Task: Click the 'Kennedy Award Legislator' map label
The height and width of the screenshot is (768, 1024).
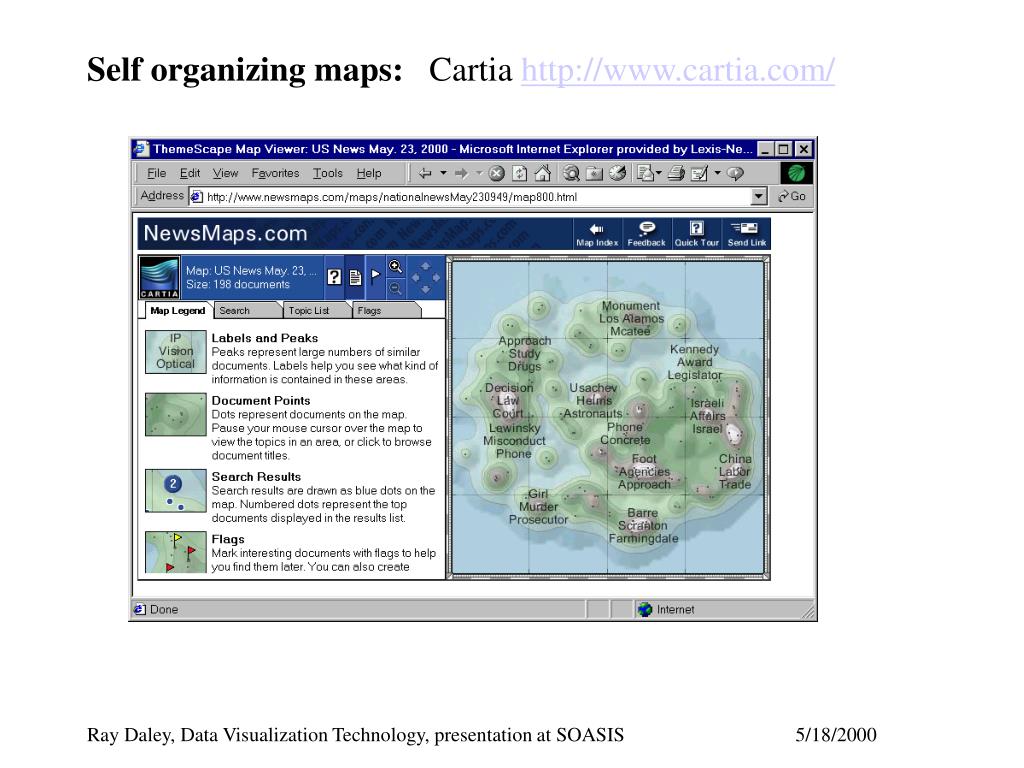Action: (x=694, y=362)
